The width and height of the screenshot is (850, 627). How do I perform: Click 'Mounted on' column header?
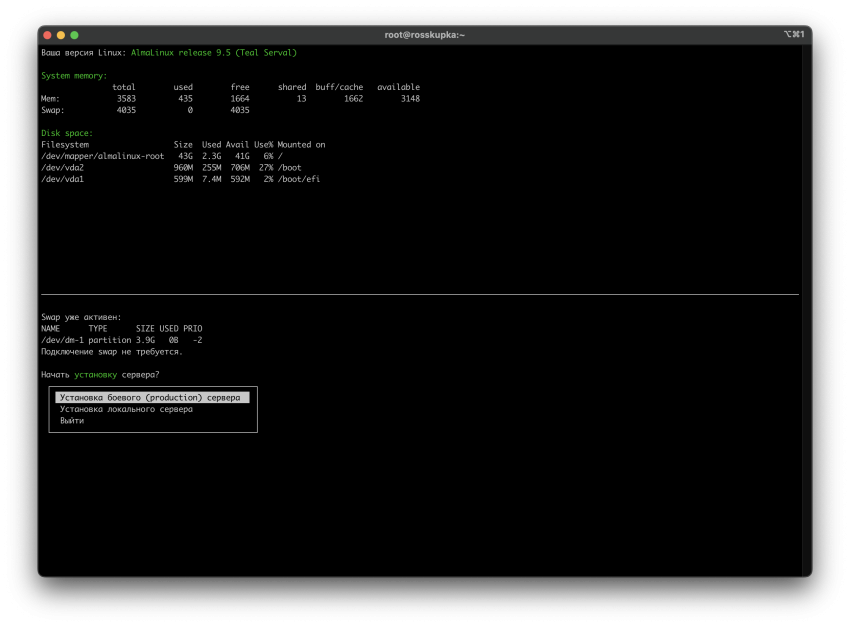point(301,145)
